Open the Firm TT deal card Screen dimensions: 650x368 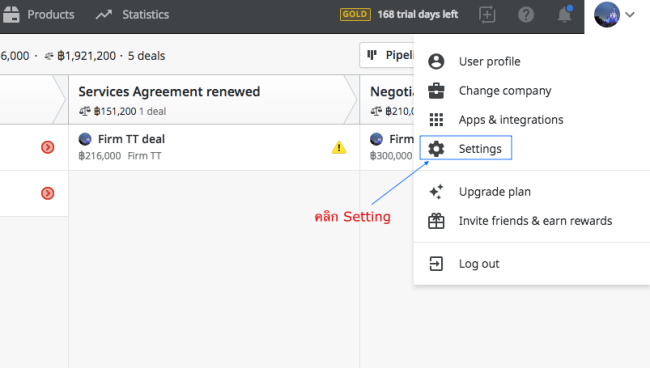[x=214, y=147]
